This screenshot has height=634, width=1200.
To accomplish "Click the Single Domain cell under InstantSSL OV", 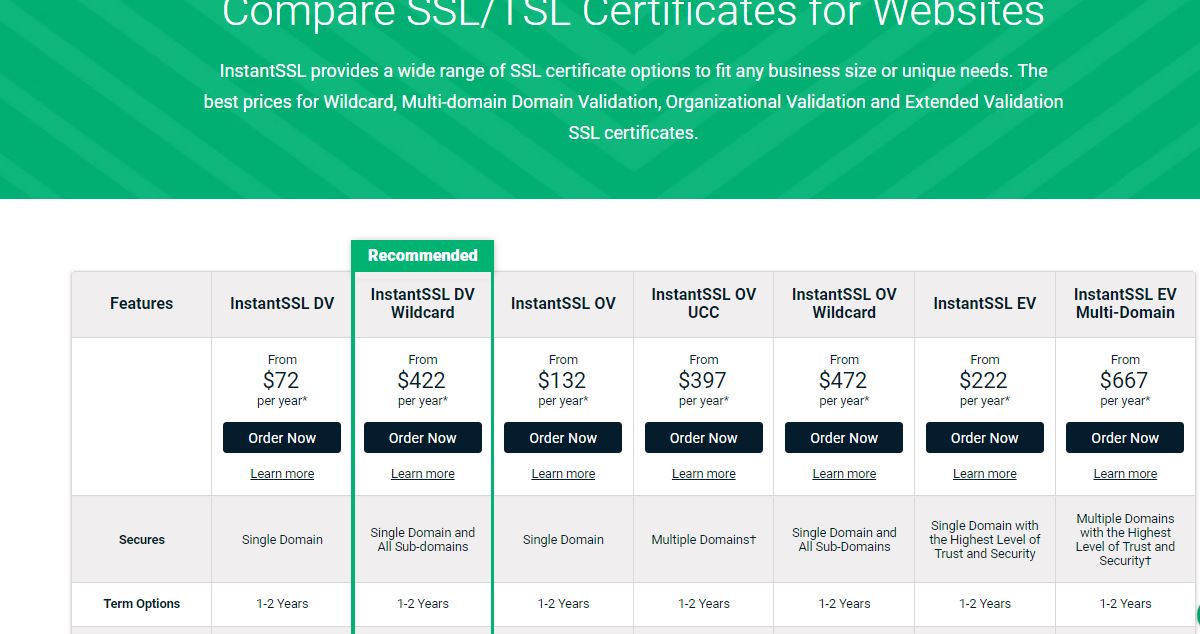I will pyautogui.click(x=563, y=540).
